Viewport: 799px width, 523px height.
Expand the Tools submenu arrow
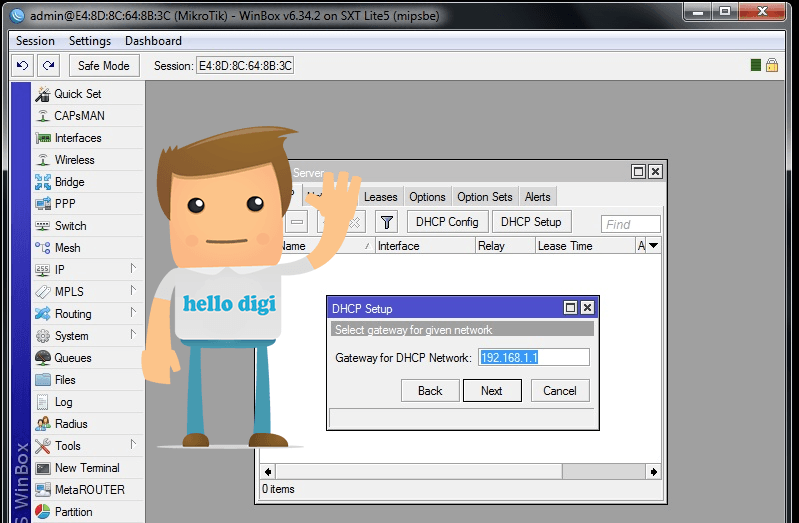click(133, 444)
